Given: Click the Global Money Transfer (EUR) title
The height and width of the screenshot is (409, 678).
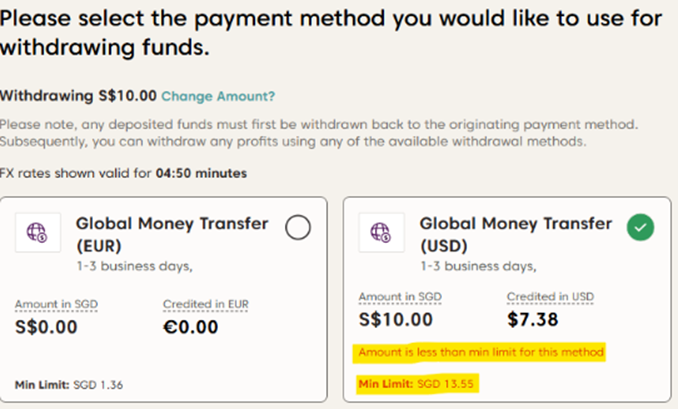Looking at the screenshot, I should coord(172,234).
